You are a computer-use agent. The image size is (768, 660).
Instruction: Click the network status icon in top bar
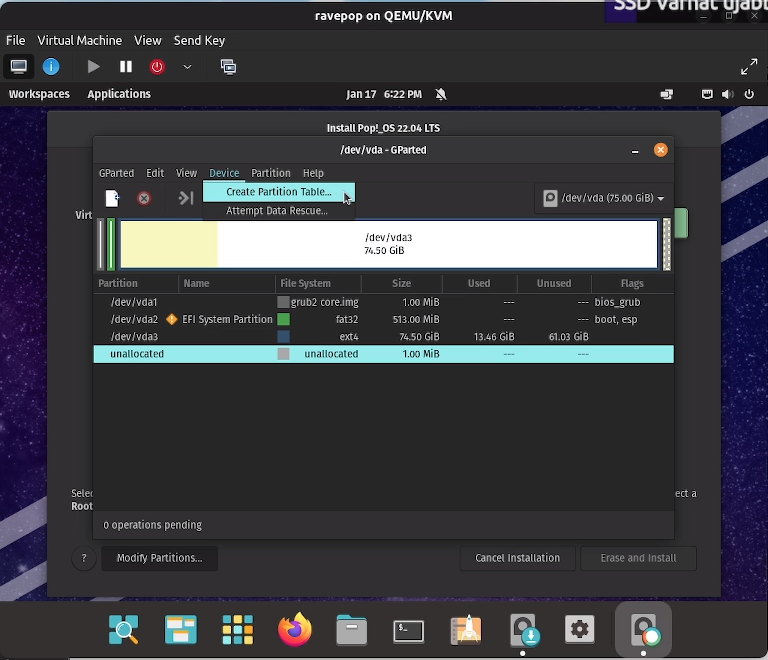click(x=707, y=94)
